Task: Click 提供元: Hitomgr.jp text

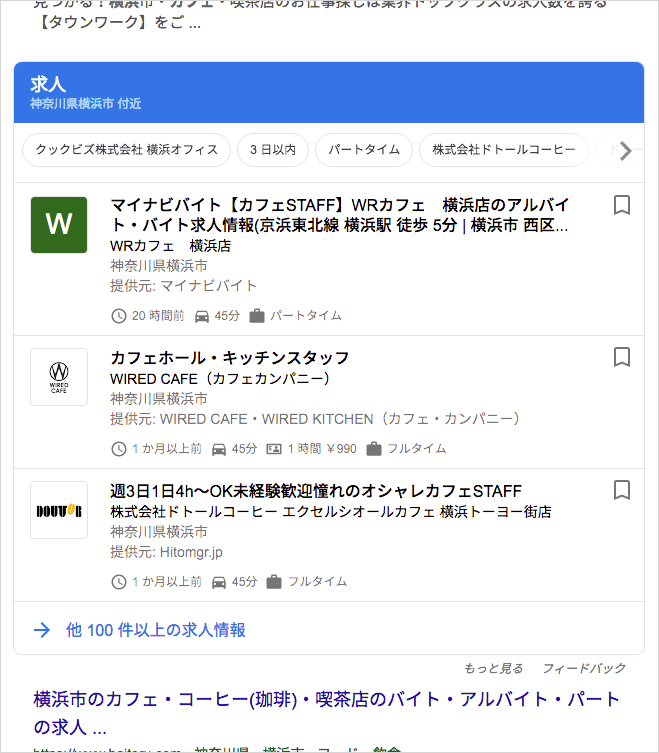Action: (x=166, y=552)
